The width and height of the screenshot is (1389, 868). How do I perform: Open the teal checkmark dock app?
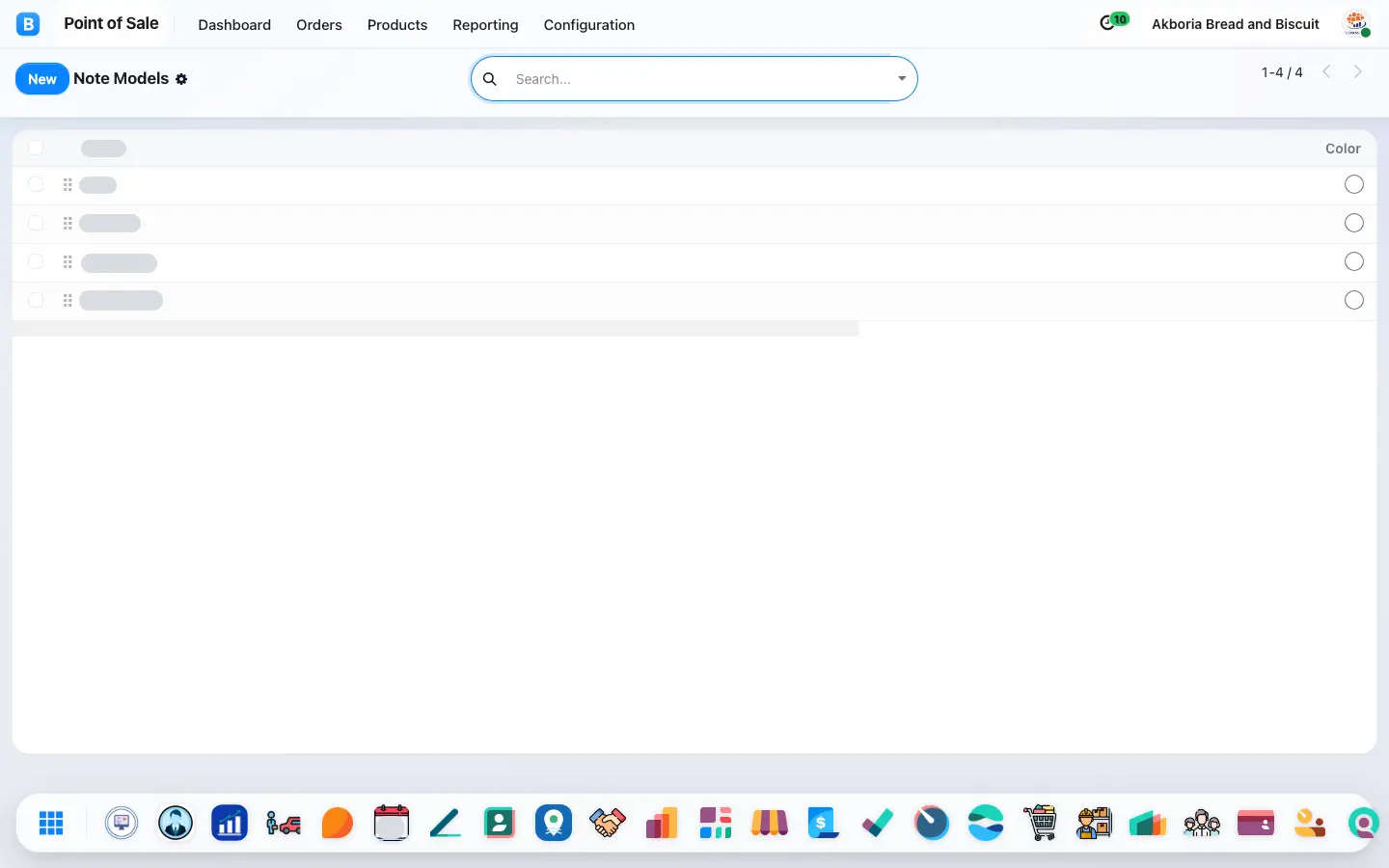pos(878,823)
